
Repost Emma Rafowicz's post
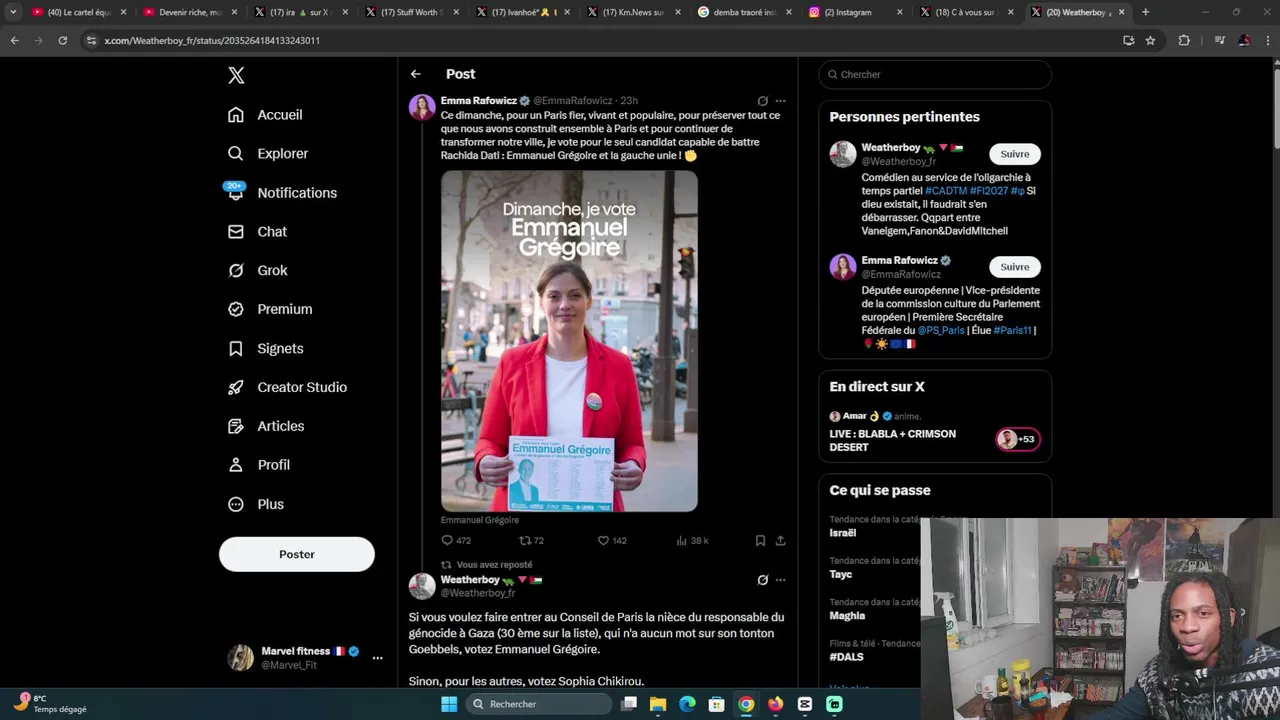point(532,541)
